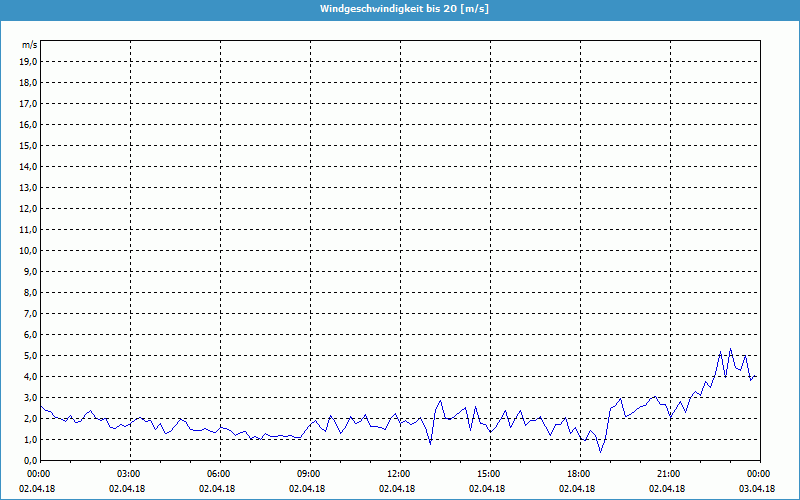Select the 06:00 time axis label

(x=219, y=473)
